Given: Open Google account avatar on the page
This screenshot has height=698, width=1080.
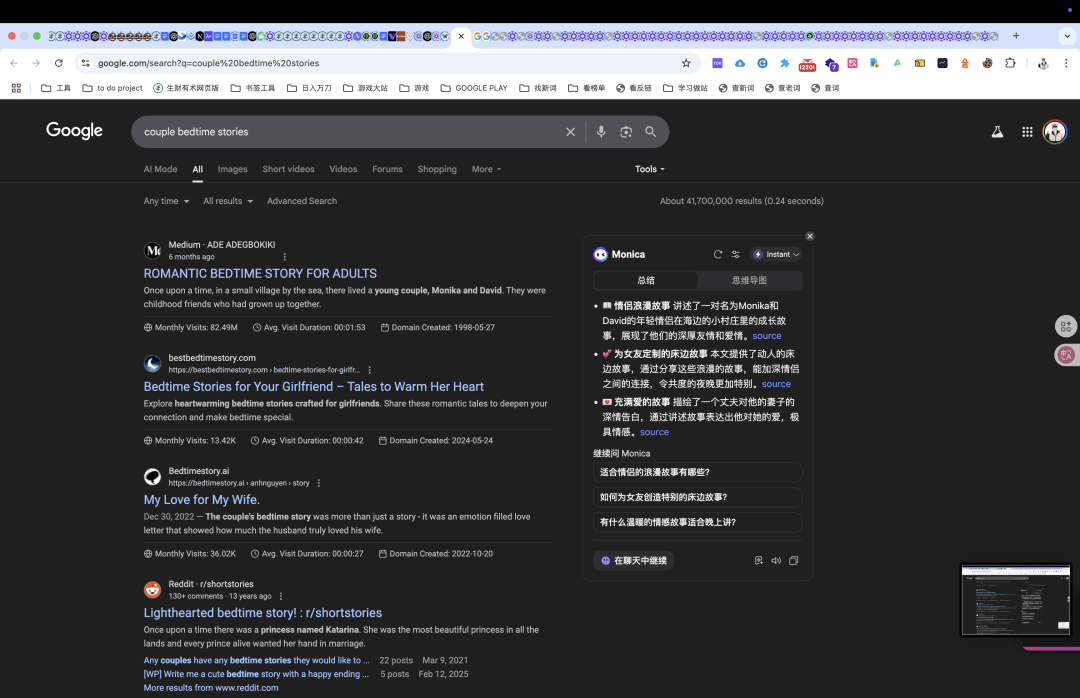Looking at the screenshot, I should point(1055,132).
